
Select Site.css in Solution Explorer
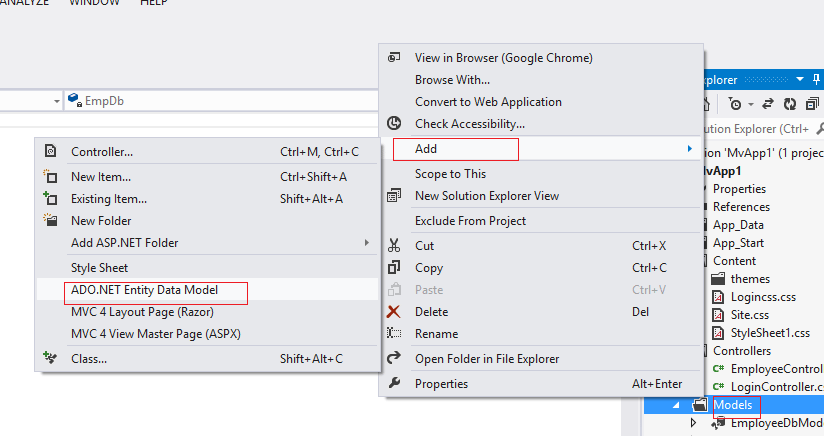point(749,315)
